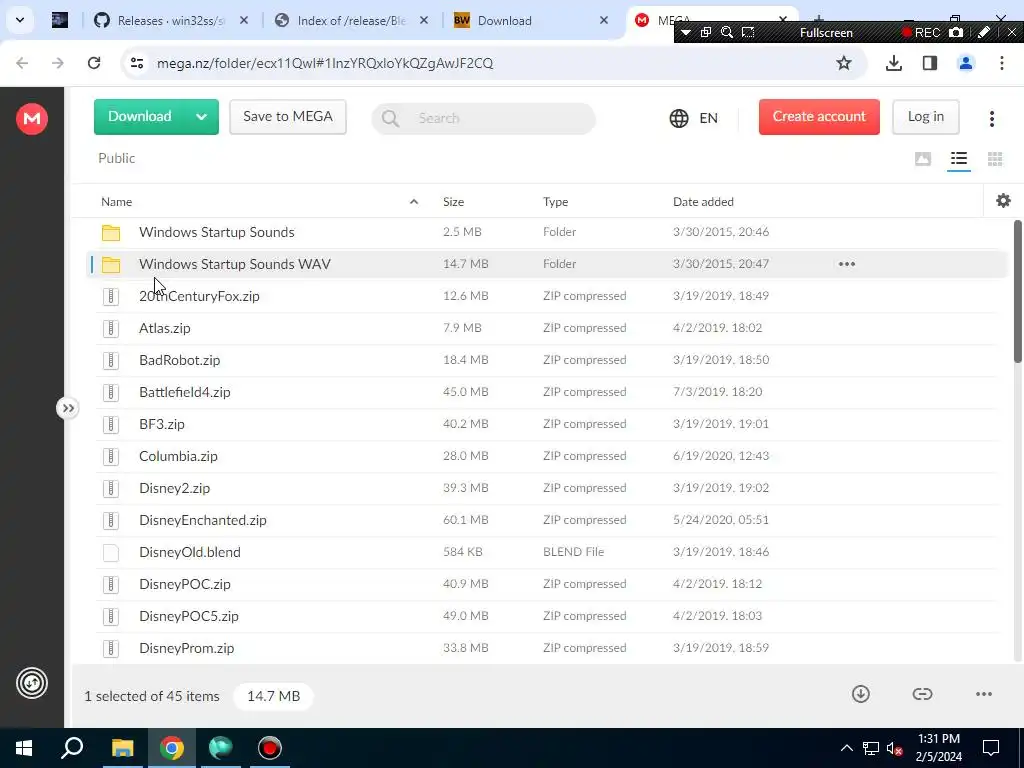The width and height of the screenshot is (1024, 768).
Task: Open the EN language selector
Action: coord(694,118)
